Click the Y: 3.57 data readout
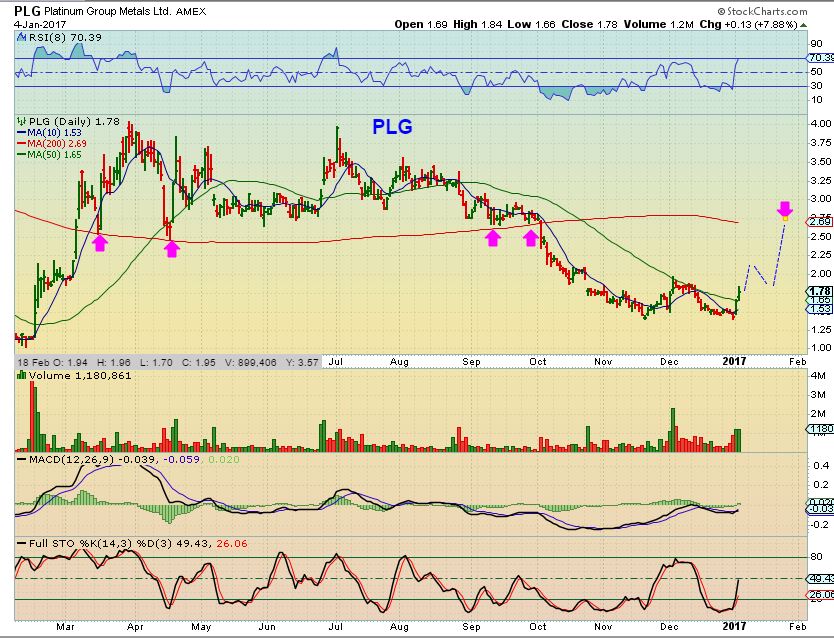This screenshot has width=834, height=638. (302, 363)
